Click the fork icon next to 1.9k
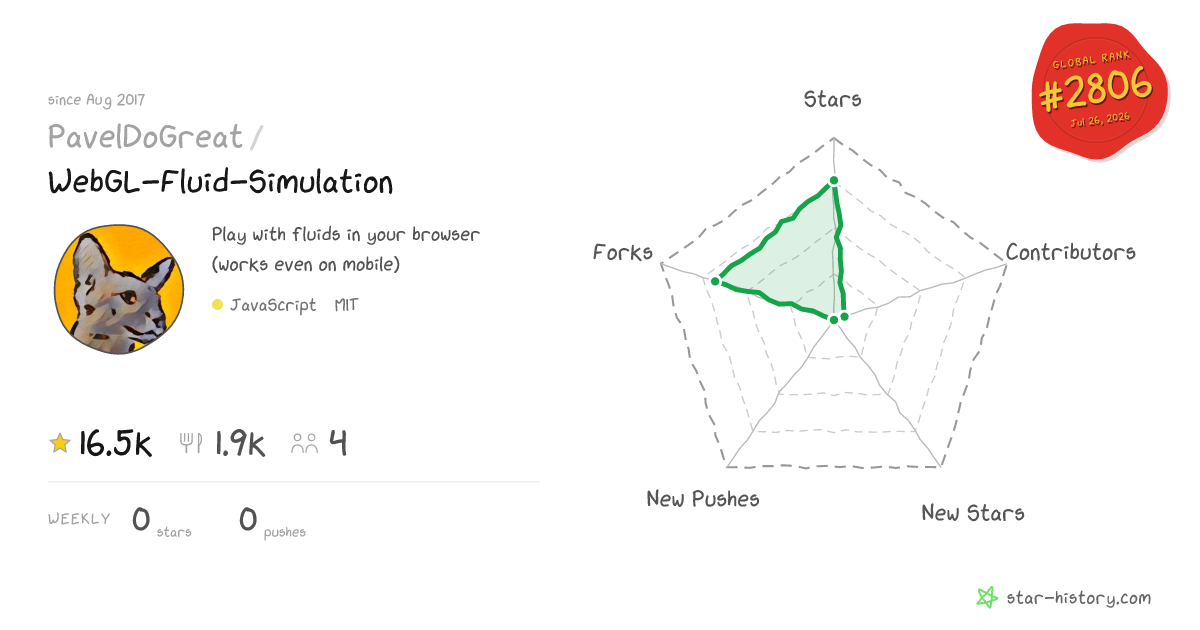 [191, 443]
